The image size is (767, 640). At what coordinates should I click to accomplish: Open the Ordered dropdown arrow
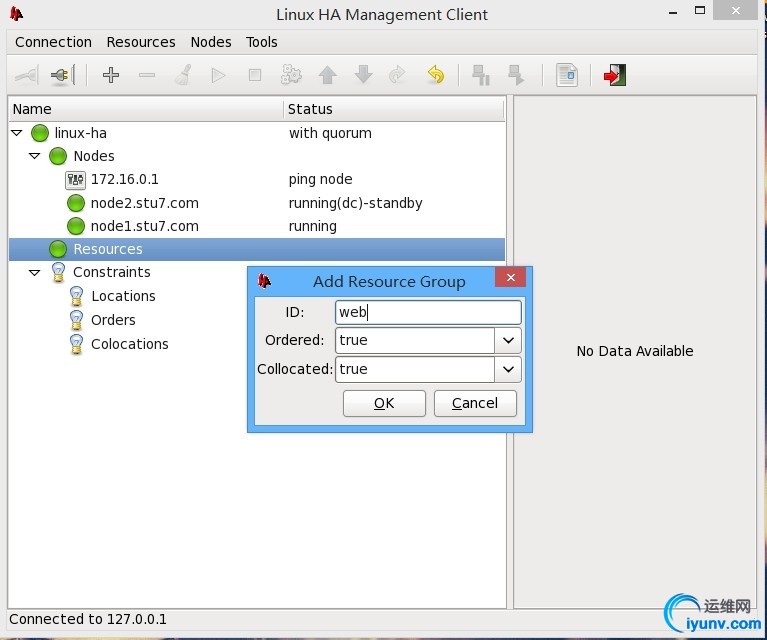click(508, 341)
